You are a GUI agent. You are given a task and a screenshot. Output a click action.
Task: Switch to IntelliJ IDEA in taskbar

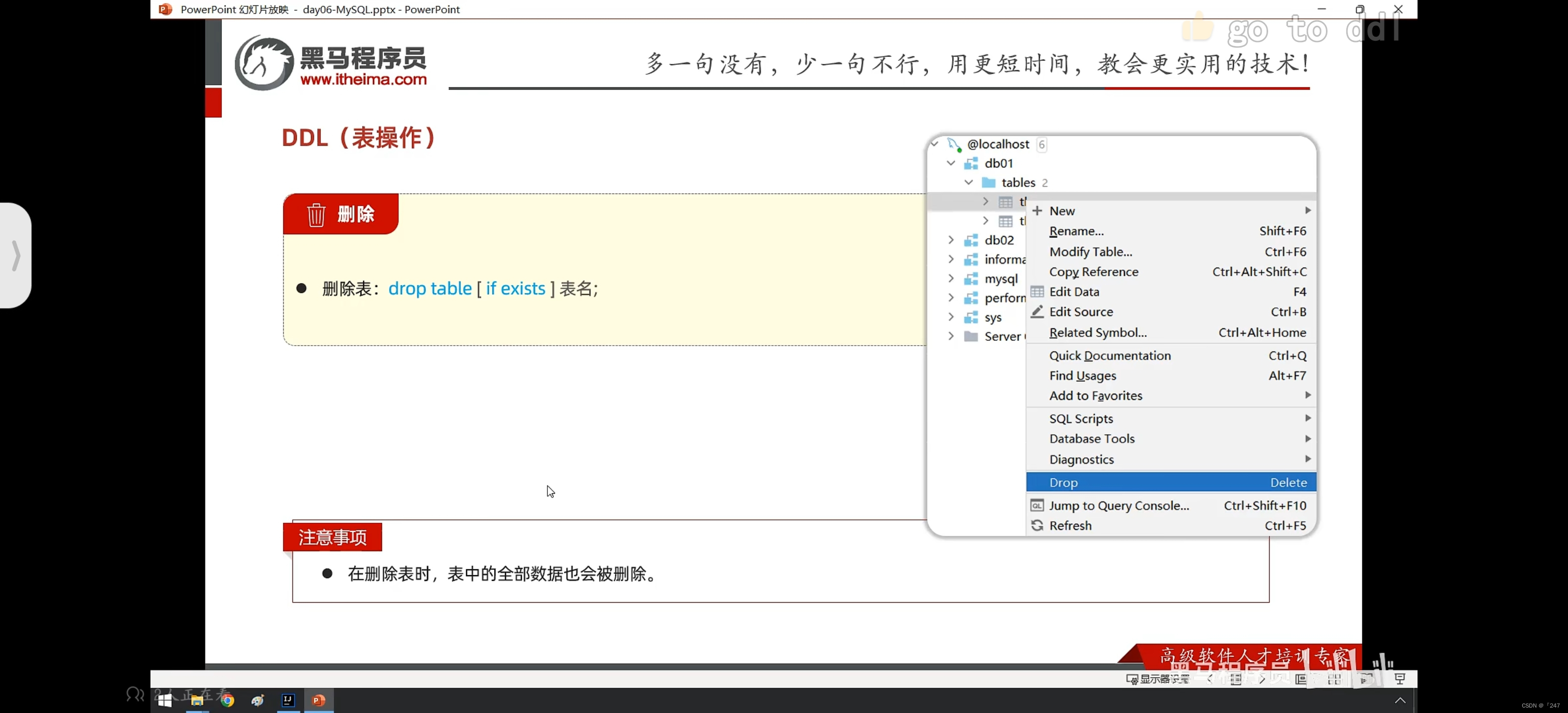click(288, 700)
